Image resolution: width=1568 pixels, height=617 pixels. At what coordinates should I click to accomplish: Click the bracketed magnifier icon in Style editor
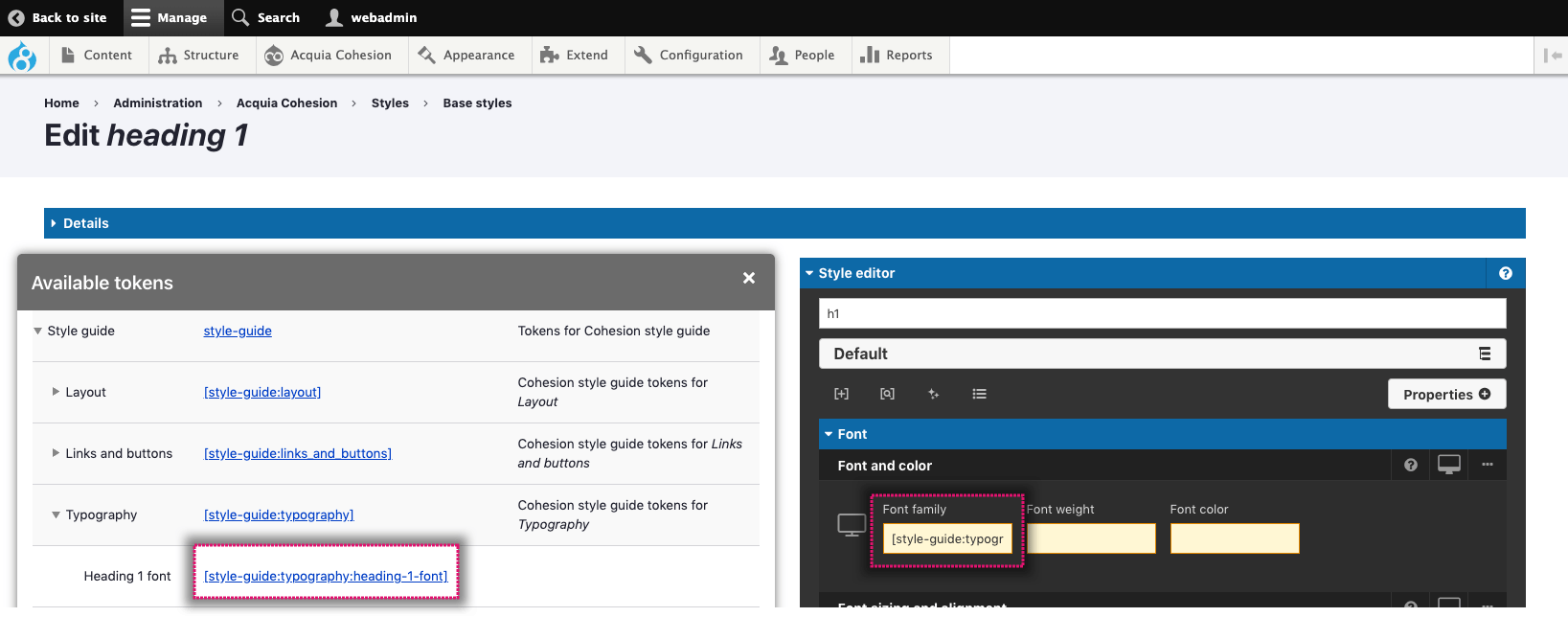point(887,394)
